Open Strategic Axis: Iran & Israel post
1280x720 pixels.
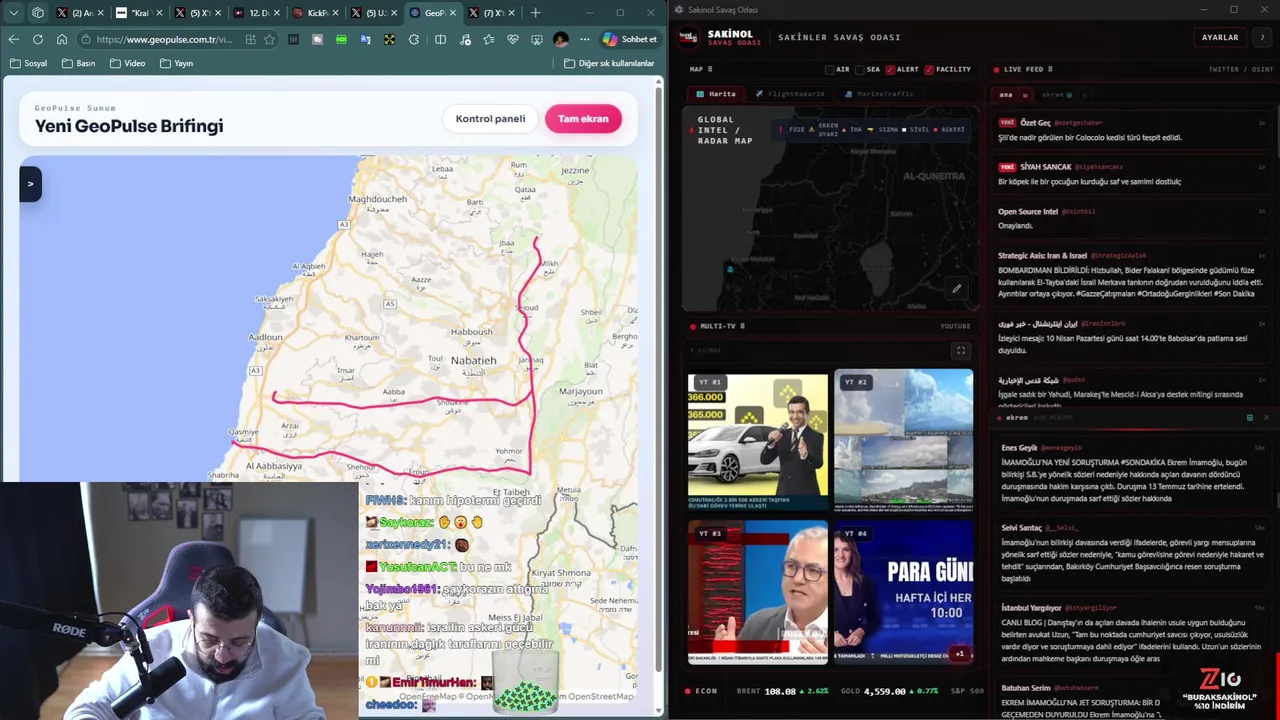point(1133,275)
